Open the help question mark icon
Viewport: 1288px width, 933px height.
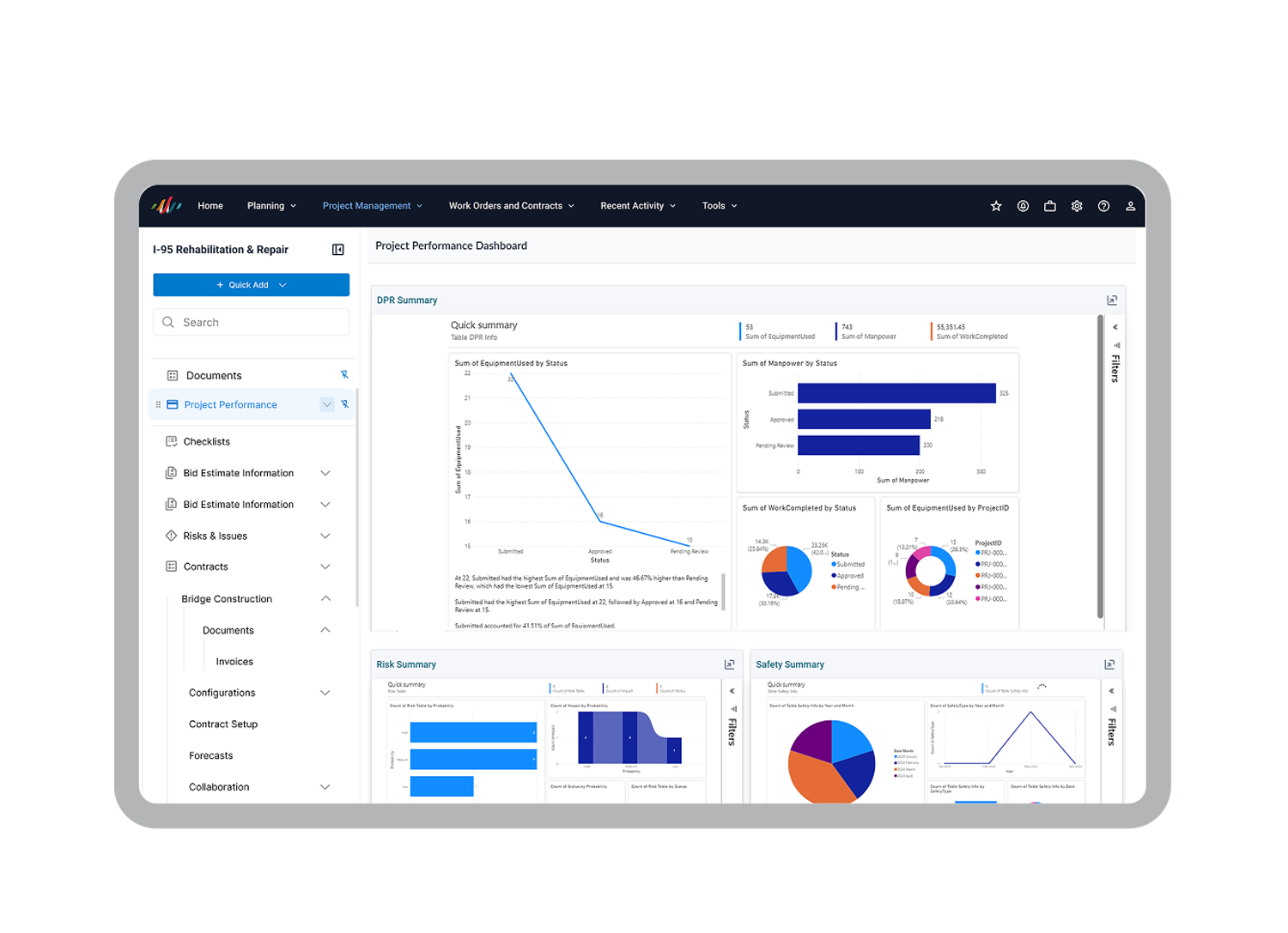click(1103, 206)
